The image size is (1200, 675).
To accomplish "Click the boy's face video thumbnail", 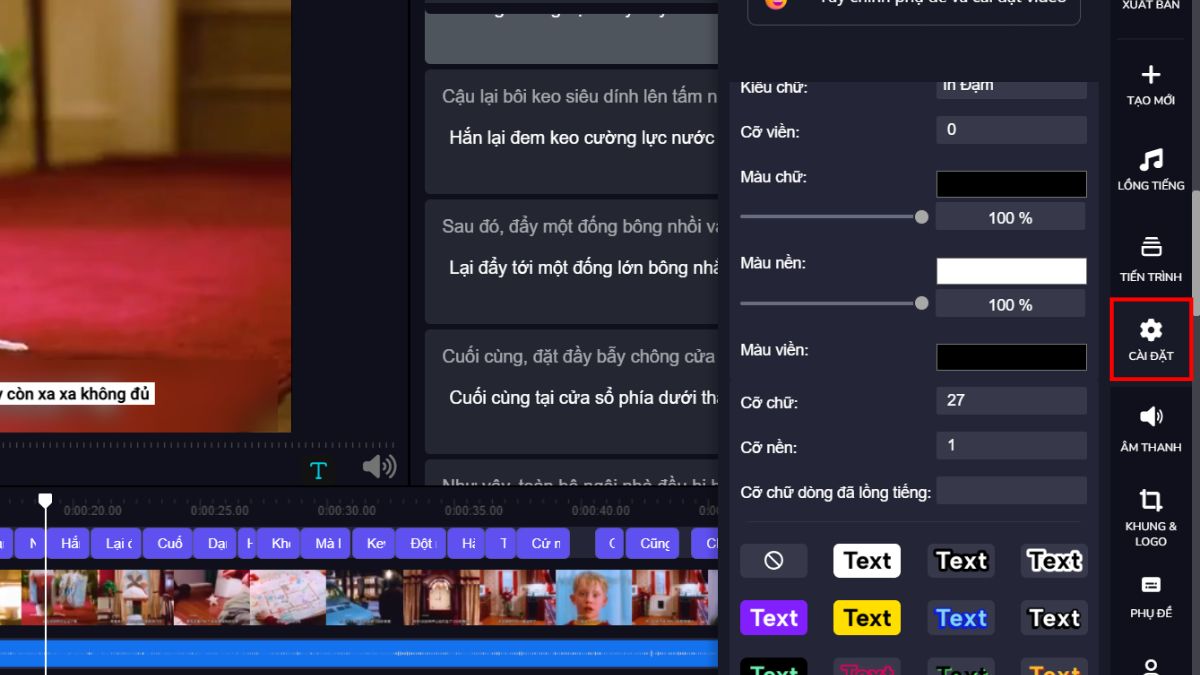I will (593, 597).
